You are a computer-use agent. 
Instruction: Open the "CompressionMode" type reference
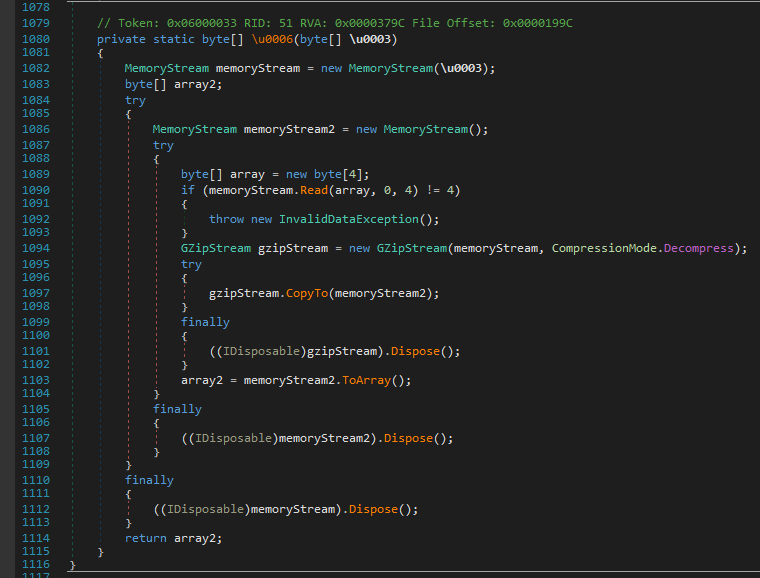604,249
